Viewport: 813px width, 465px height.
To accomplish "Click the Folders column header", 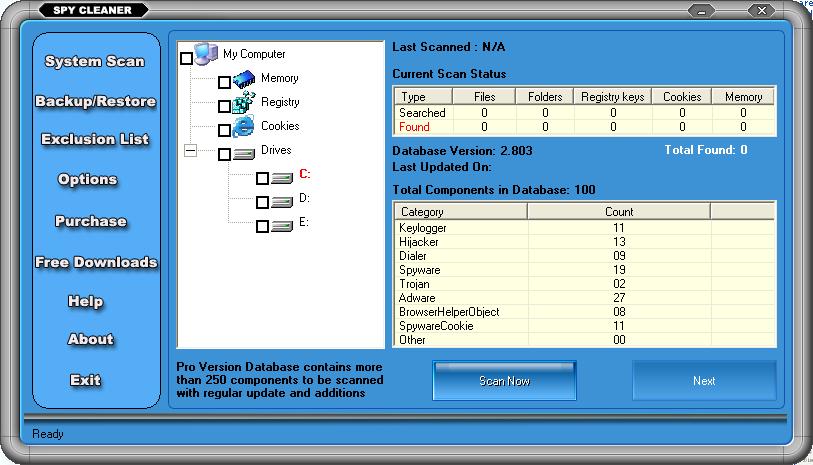I will coord(545,96).
